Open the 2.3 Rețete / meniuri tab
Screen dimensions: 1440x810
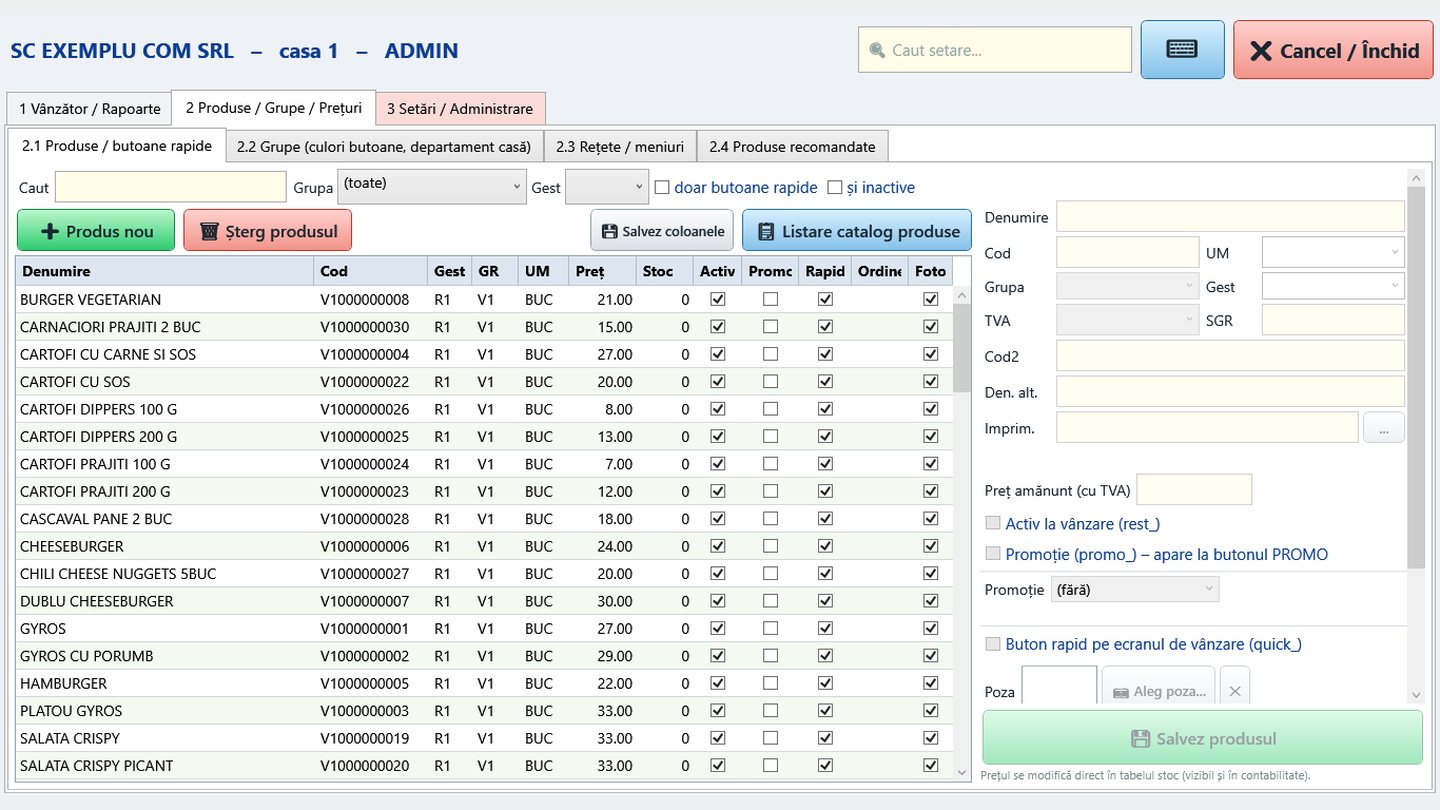pos(620,146)
